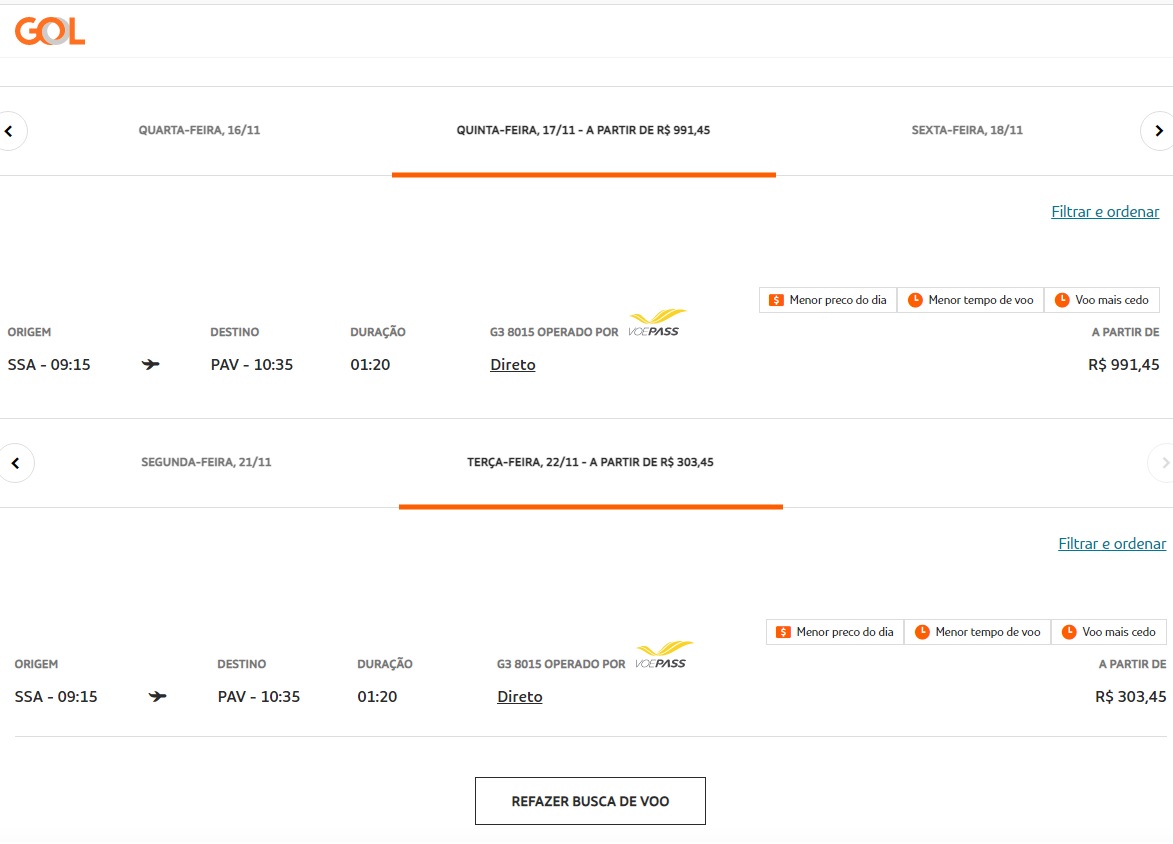Open Direto details for return flight
The height and width of the screenshot is (844, 1173).
[519, 697]
